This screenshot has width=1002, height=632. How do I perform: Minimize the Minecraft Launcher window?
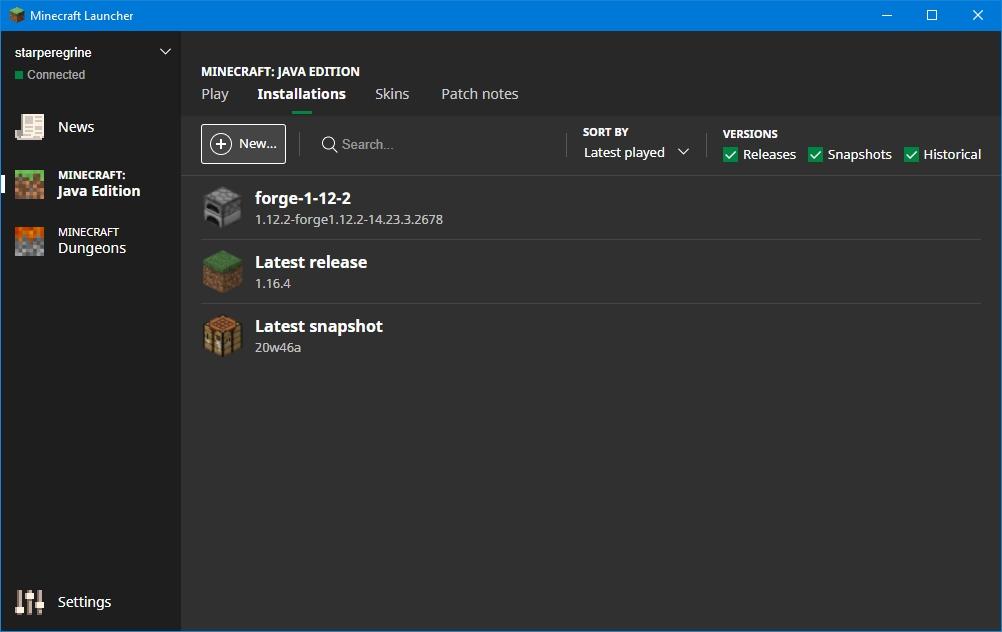(x=886, y=15)
